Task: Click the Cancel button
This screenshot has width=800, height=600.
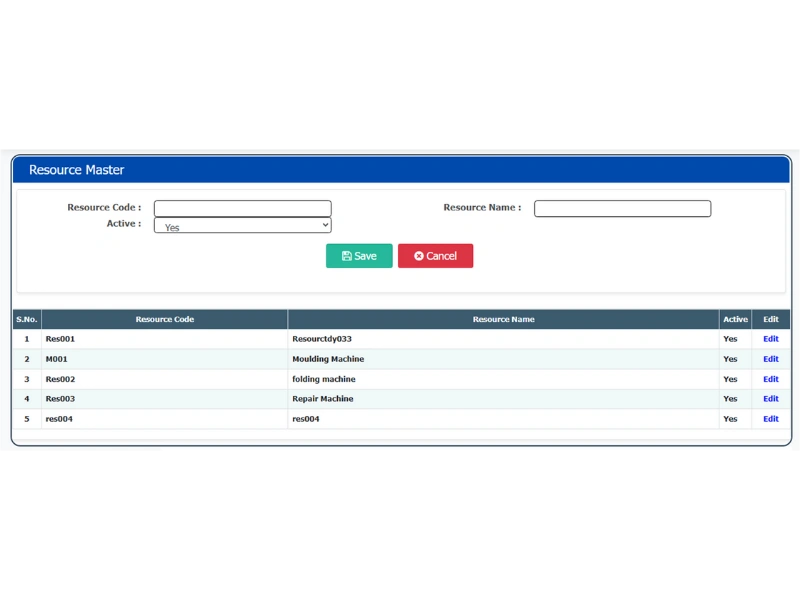Action: (435, 255)
